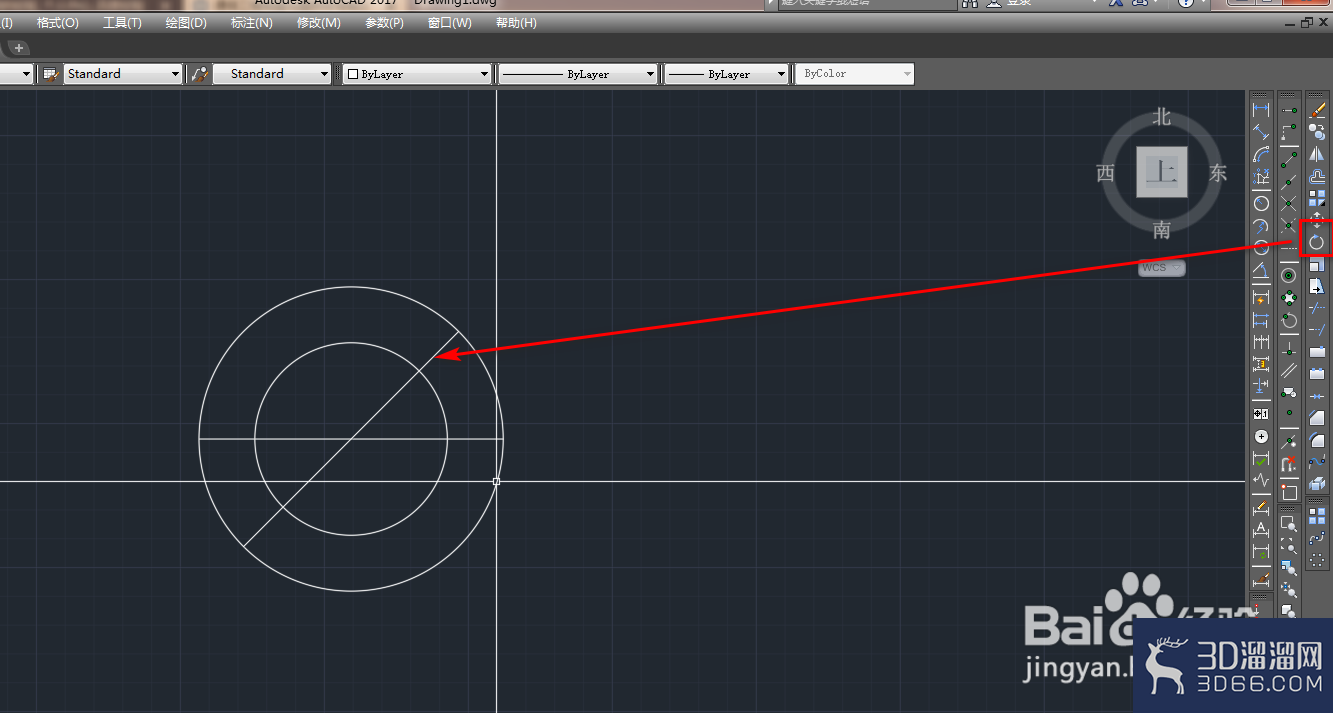Select the Rotate tool in Modify toolbar
The height and width of the screenshot is (713, 1333).
point(1316,242)
